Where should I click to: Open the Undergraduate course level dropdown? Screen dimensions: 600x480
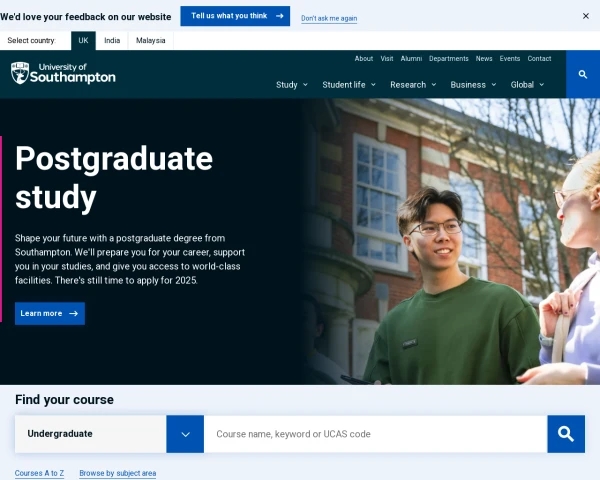pyautogui.click(x=109, y=434)
